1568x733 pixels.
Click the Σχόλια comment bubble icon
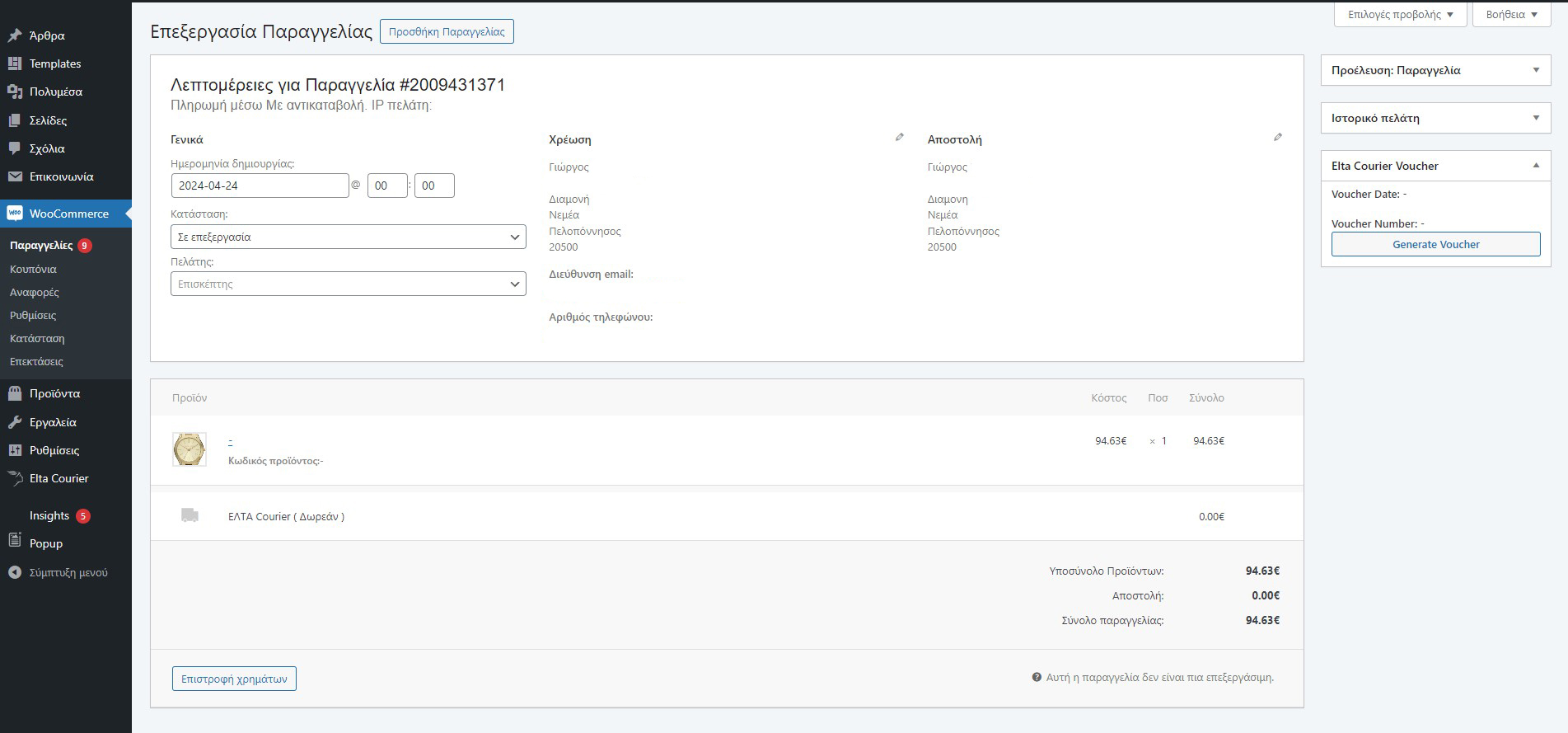[x=15, y=148]
